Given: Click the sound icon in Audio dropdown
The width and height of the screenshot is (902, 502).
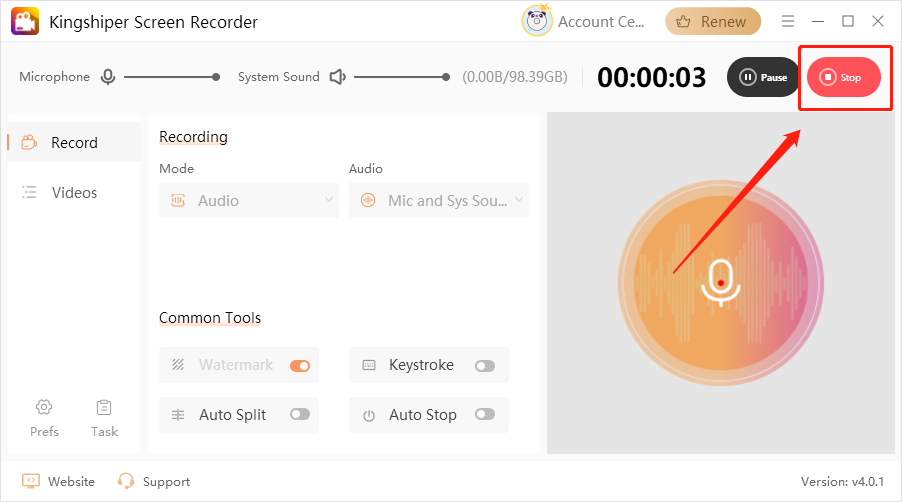Looking at the screenshot, I should (x=368, y=200).
